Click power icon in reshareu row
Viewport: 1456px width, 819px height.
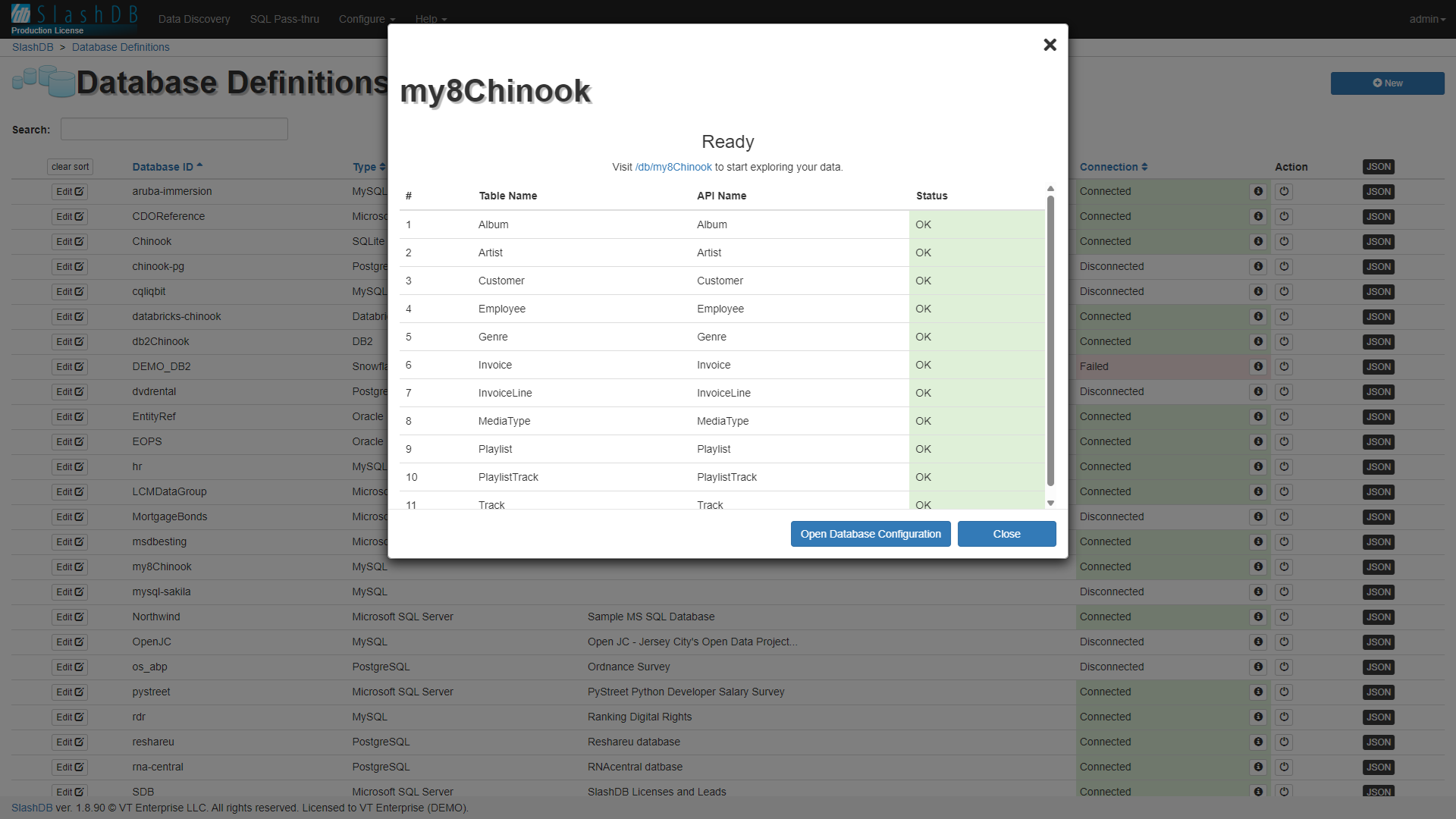pyautogui.click(x=1284, y=742)
